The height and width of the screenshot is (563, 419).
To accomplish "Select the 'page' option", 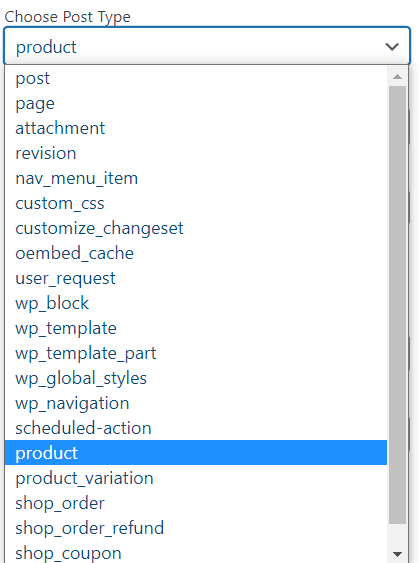I will coord(196,103).
